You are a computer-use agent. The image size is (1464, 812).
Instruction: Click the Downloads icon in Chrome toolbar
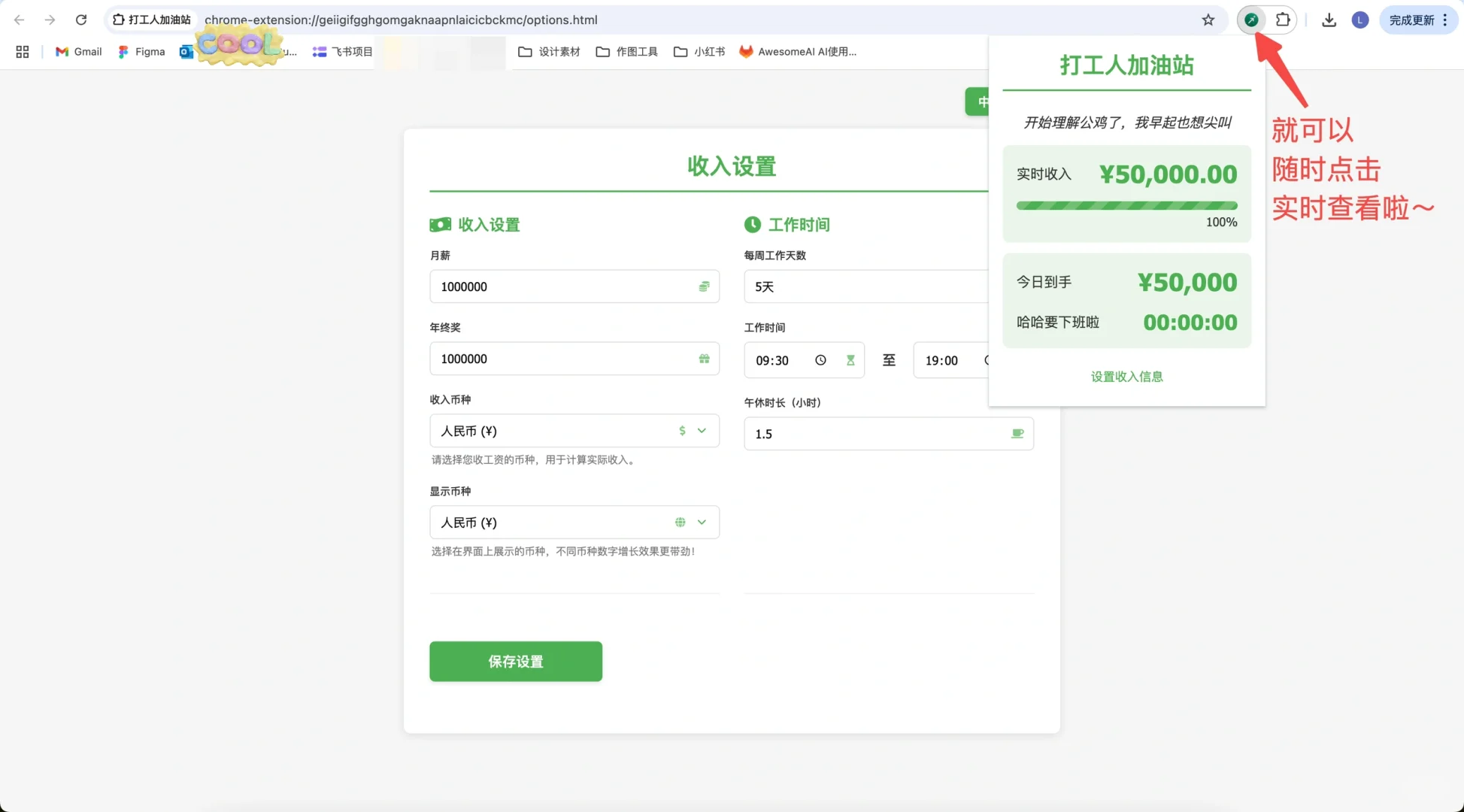(x=1328, y=20)
